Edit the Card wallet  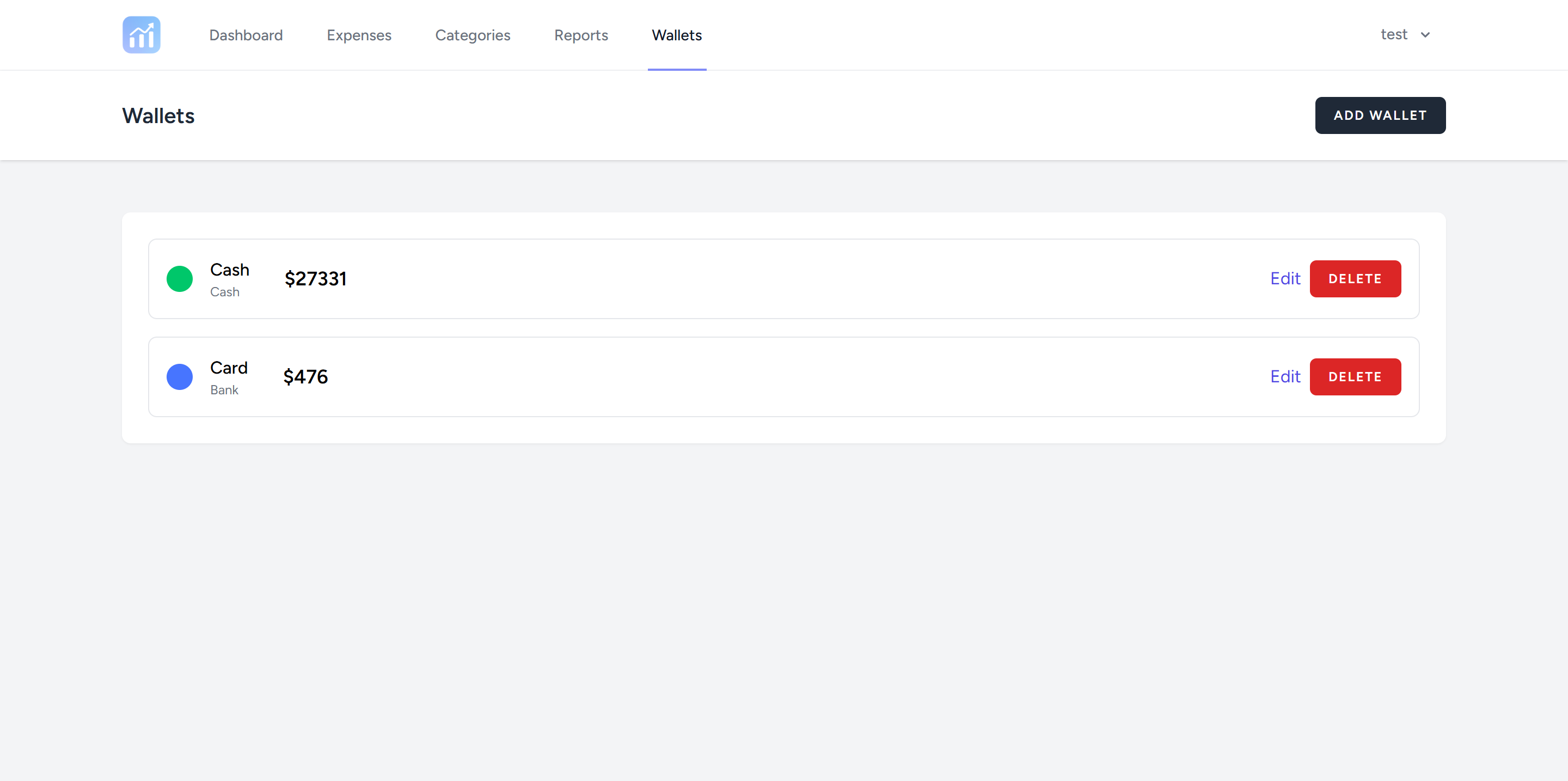[x=1284, y=377]
